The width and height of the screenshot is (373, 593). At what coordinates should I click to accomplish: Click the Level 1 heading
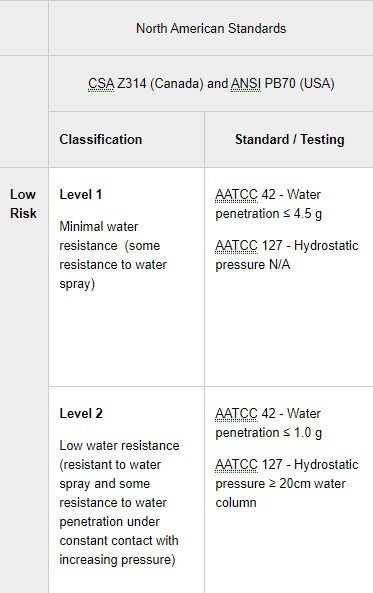81,195
